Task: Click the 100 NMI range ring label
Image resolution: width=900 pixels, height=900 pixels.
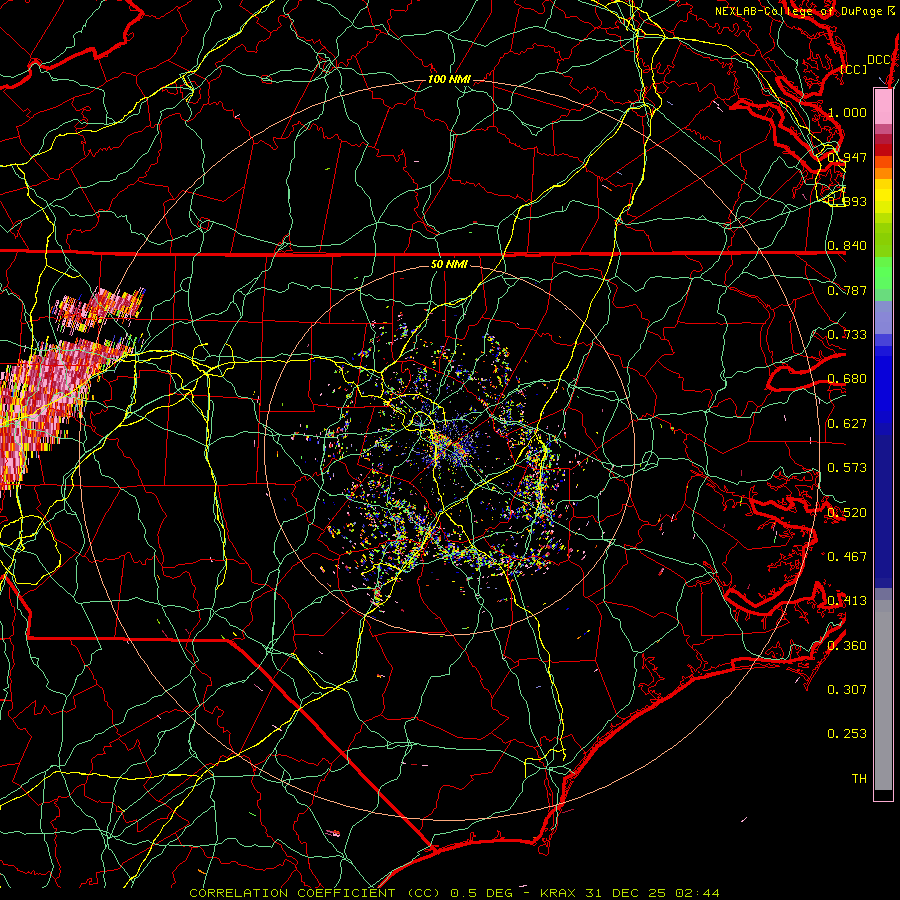Action: pos(449,79)
